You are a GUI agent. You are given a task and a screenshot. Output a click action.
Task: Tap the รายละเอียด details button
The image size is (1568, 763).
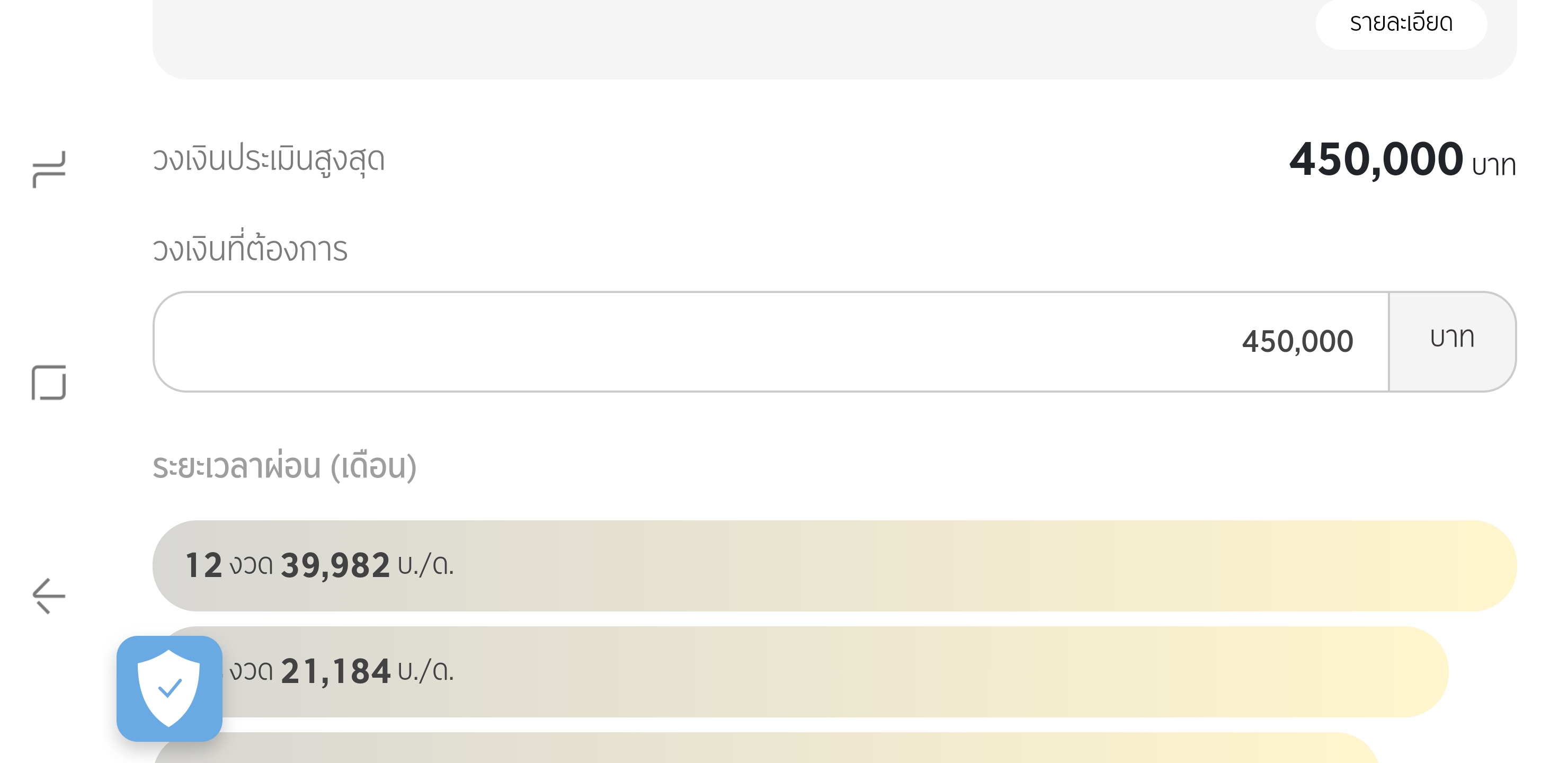[1401, 23]
